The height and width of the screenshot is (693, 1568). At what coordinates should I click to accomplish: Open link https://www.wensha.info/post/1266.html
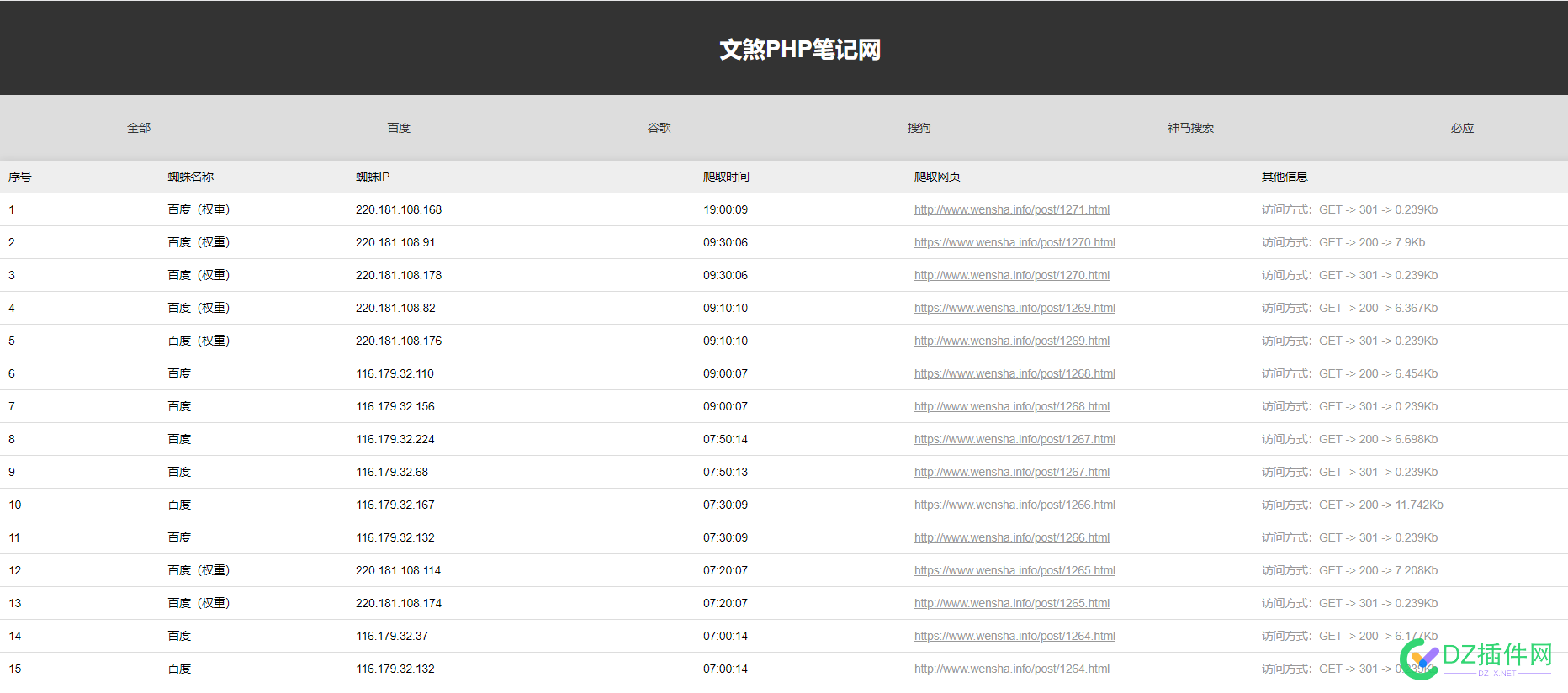(x=1014, y=505)
